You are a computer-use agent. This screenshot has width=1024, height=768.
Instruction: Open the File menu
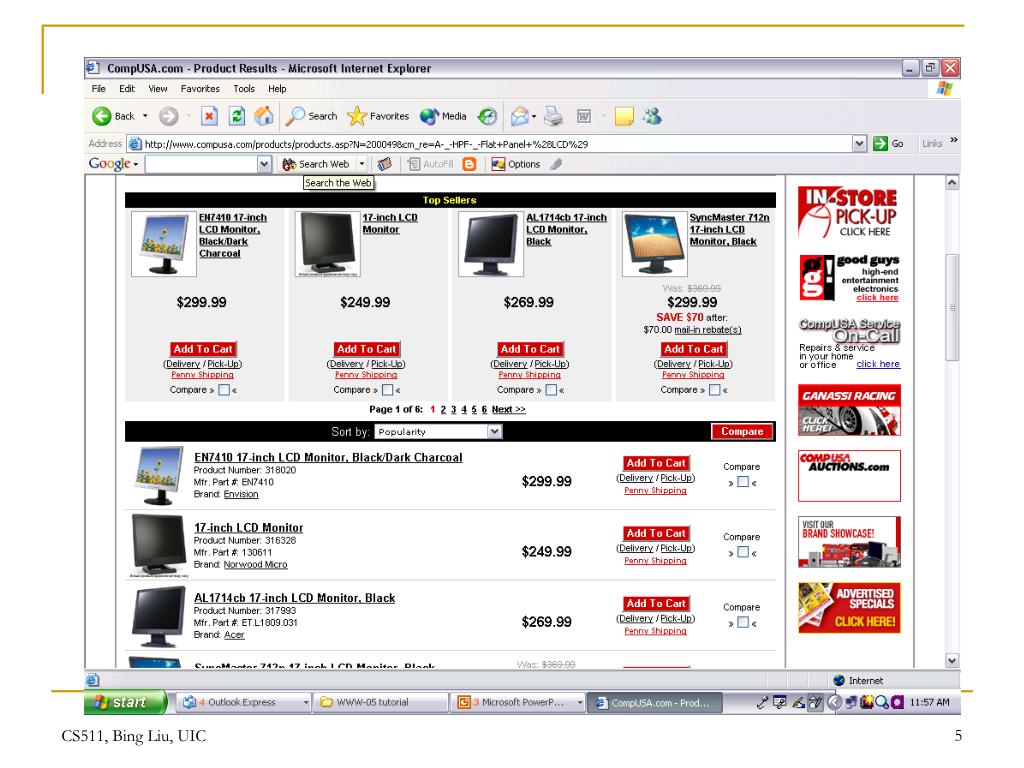click(x=99, y=89)
